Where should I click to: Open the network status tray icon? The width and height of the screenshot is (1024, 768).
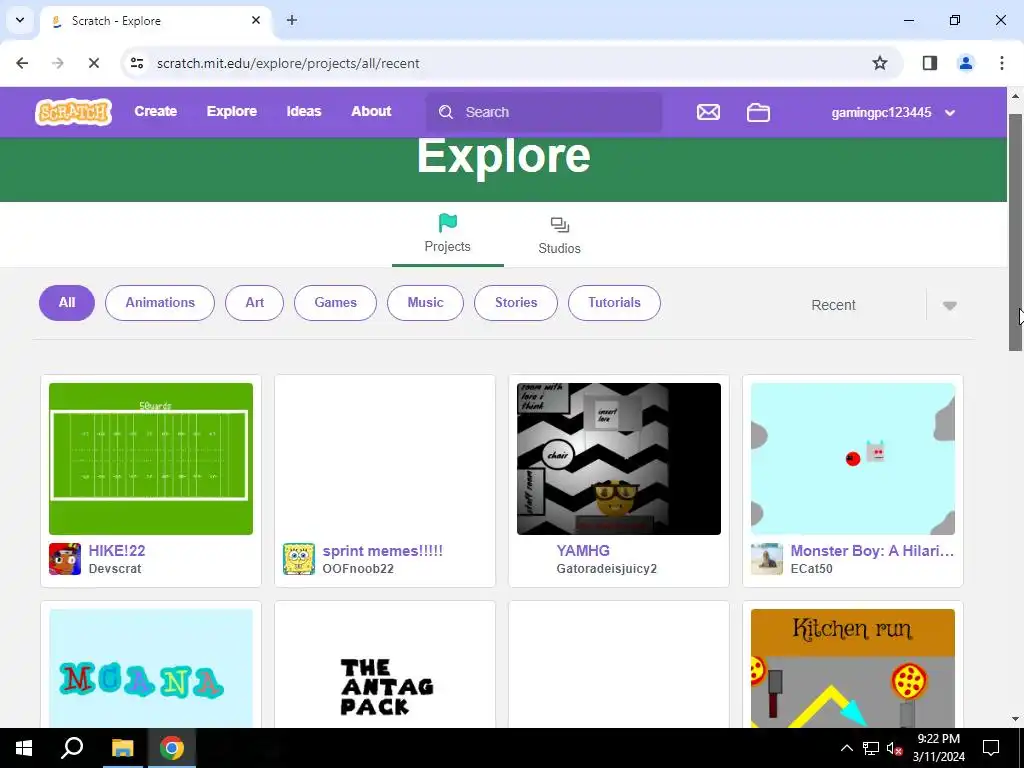pos(870,748)
